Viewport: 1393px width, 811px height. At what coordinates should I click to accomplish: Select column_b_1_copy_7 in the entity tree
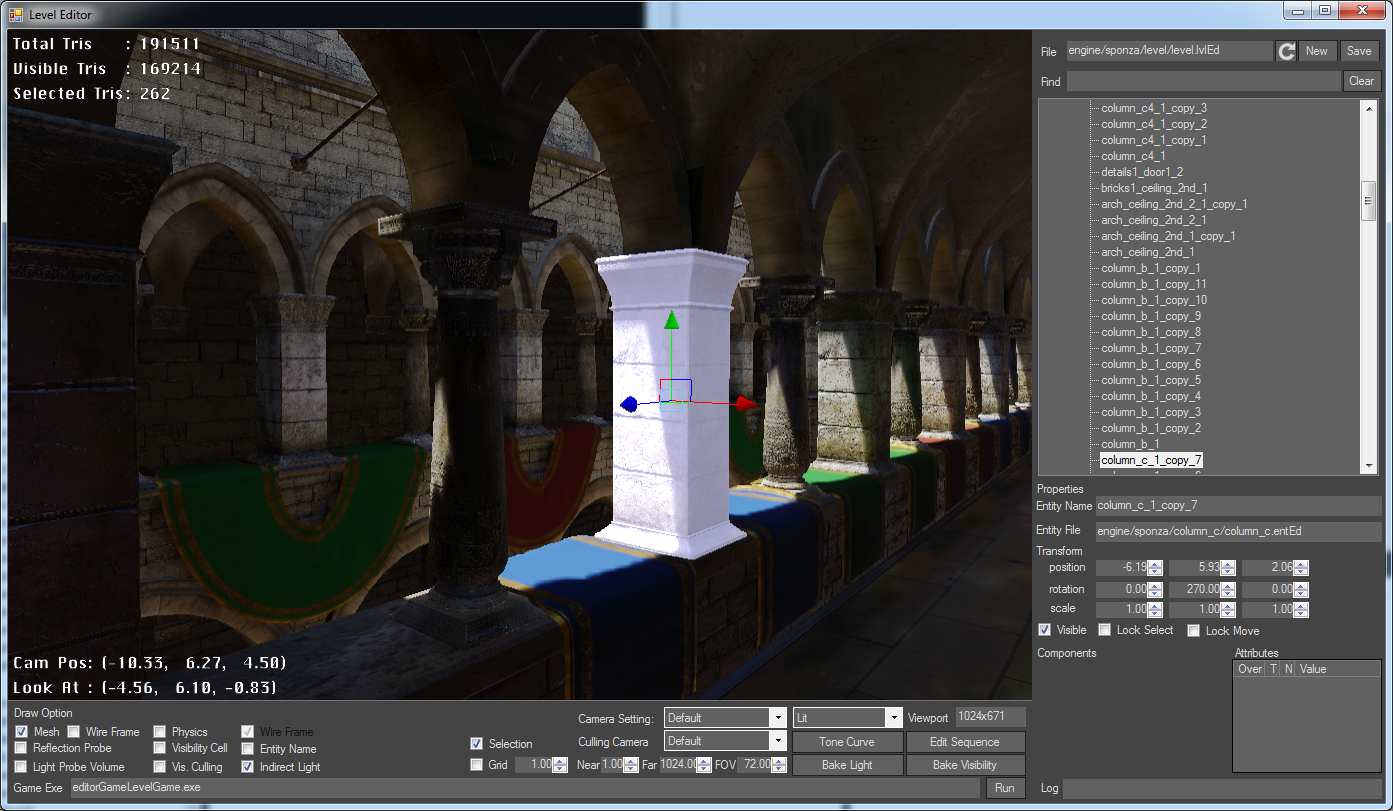coord(1151,348)
